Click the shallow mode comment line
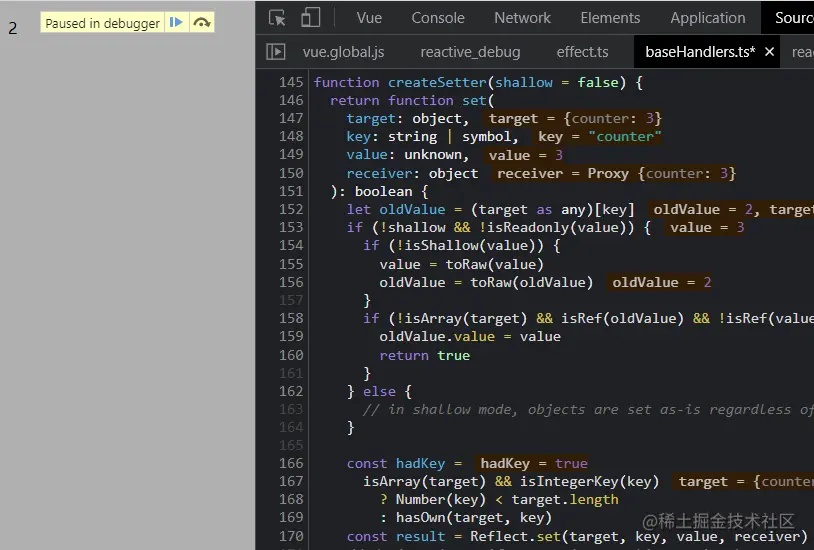814x550 pixels. 588,410
